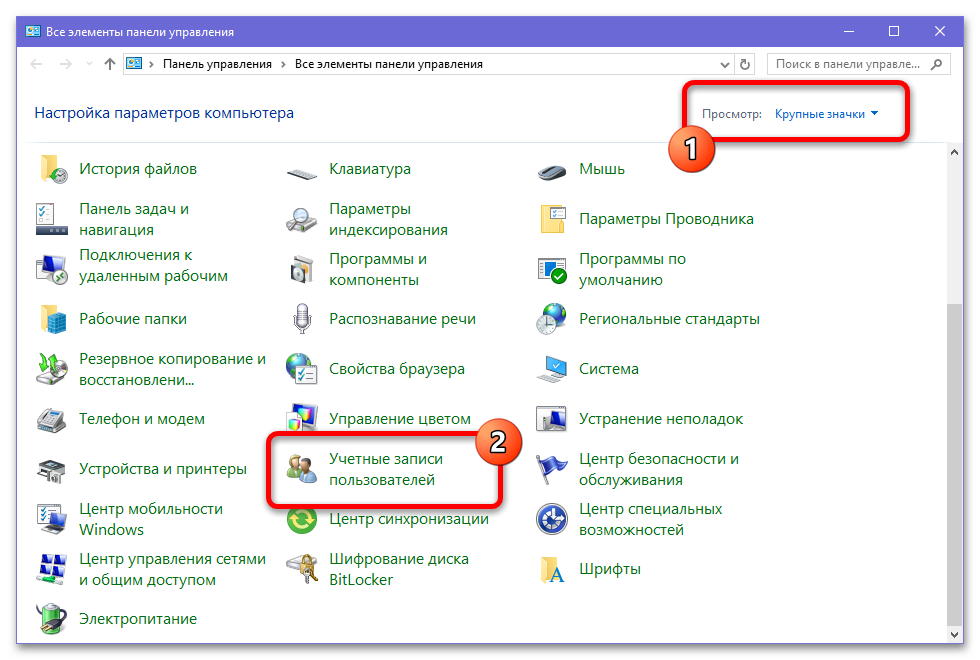
Task: Refresh the control panel view
Action: [x=744, y=64]
